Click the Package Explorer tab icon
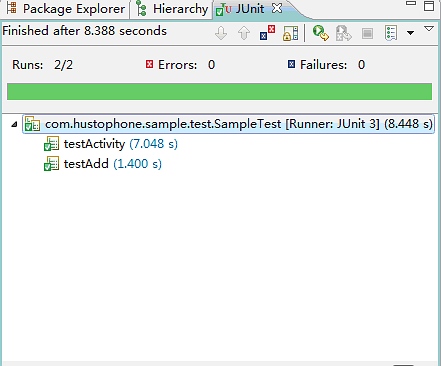Image resolution: width=441 pixels, height=366 pixels. [x=12, y=8]
